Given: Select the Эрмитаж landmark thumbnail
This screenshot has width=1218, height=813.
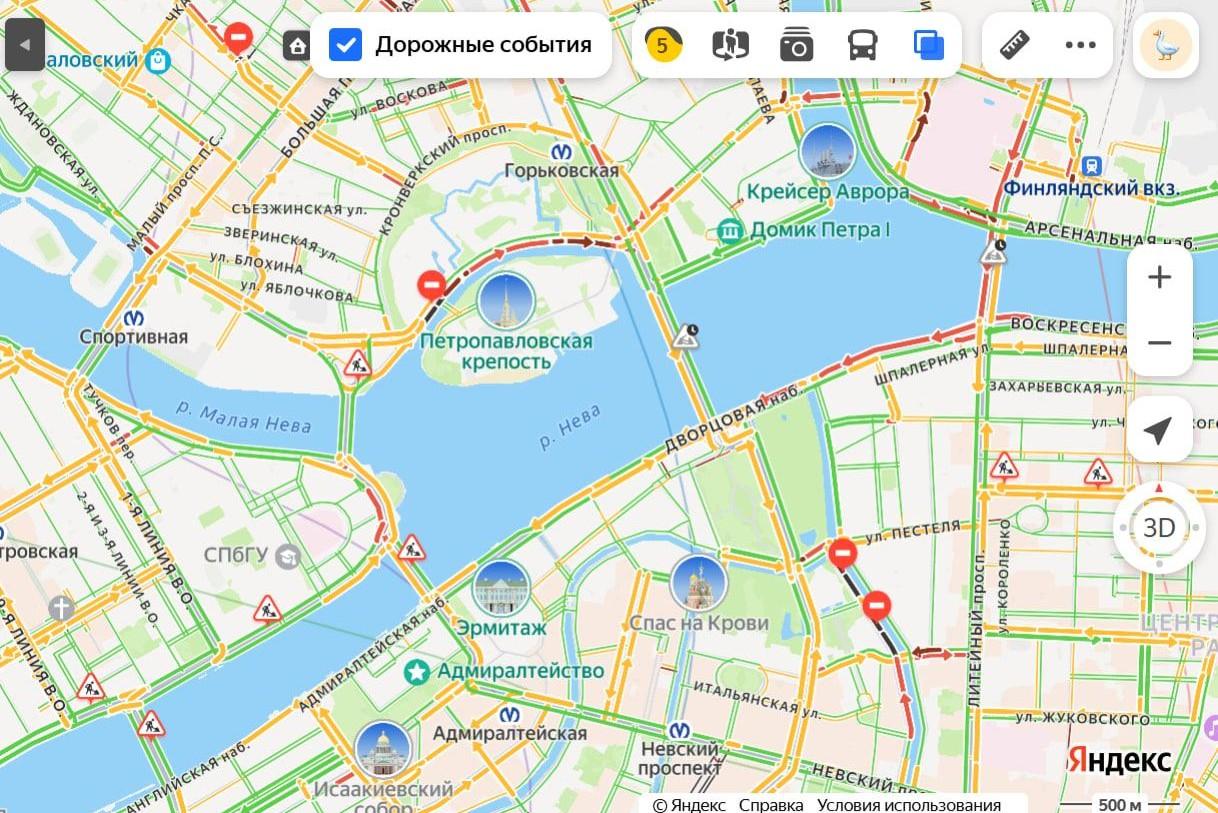Looking at the screenshot, I should point(501,588).
